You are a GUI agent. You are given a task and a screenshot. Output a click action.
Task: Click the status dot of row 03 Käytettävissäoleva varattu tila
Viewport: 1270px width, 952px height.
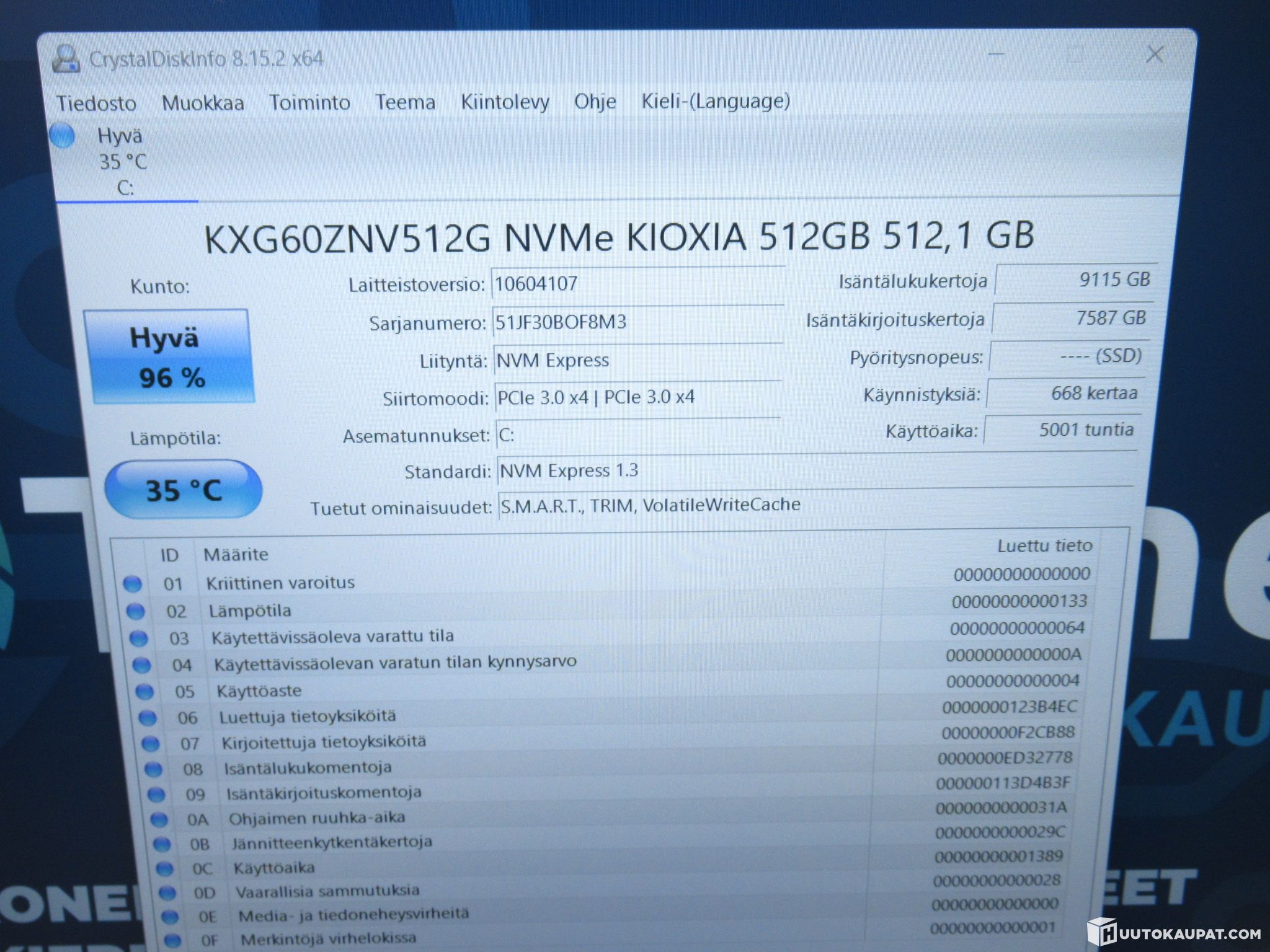click(138, 638)
